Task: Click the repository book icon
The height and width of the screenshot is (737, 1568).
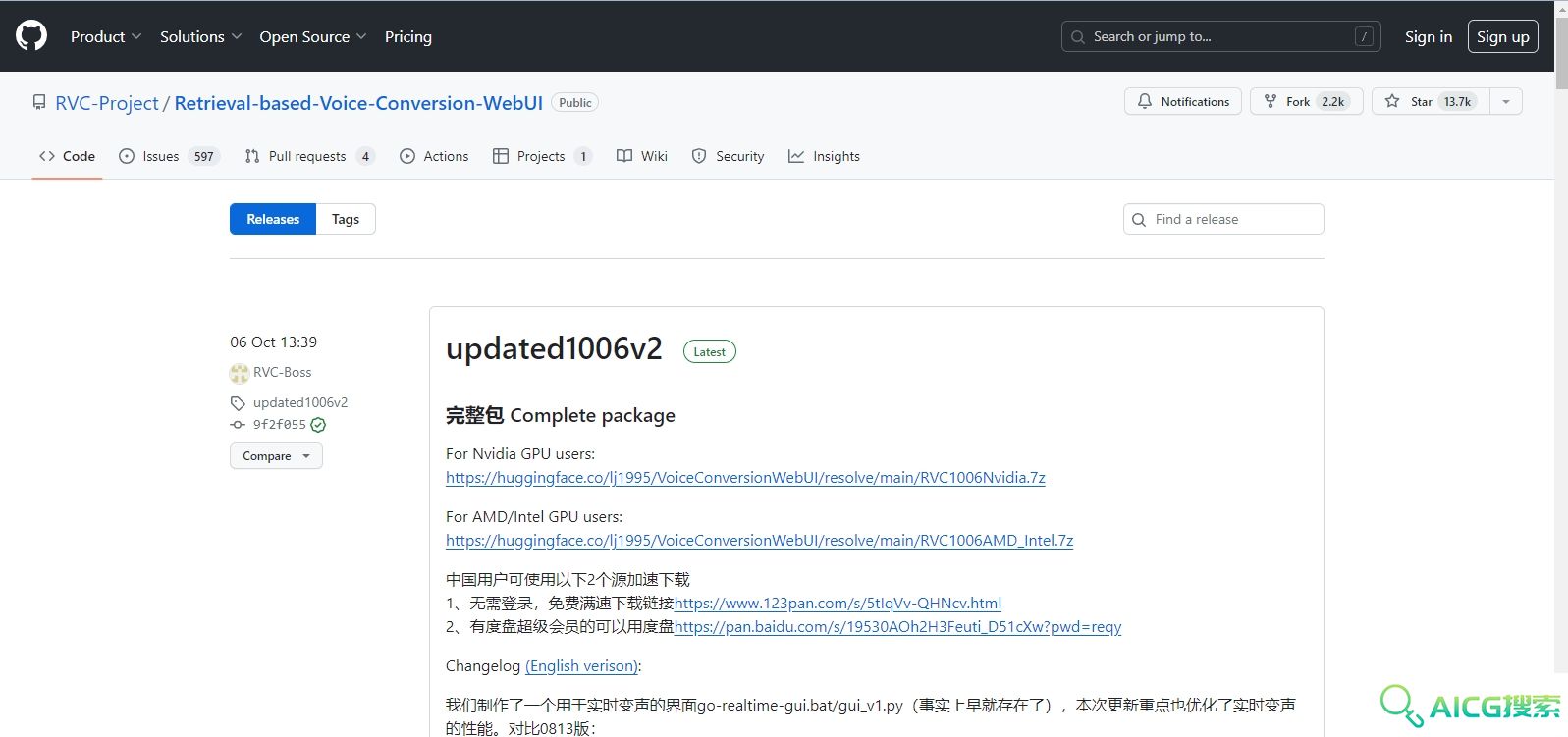Action: tap(39, 102)
